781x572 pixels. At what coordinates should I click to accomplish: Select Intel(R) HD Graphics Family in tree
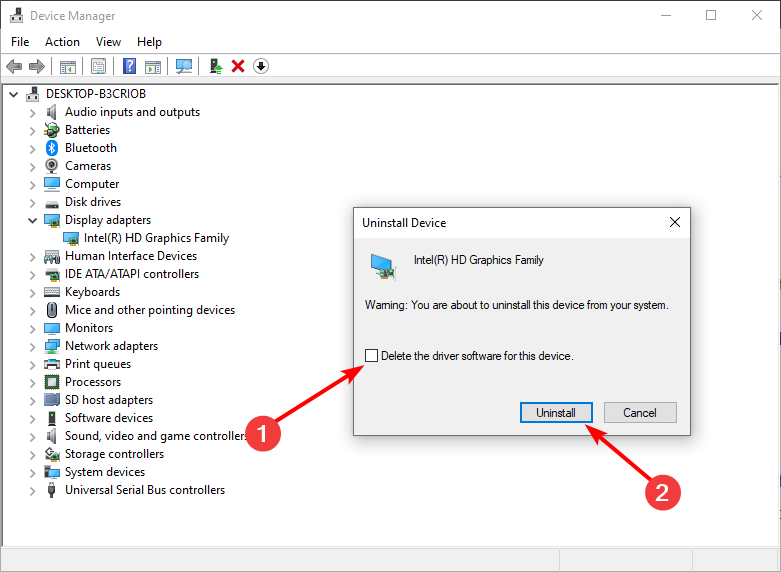[x=156, y=238]
